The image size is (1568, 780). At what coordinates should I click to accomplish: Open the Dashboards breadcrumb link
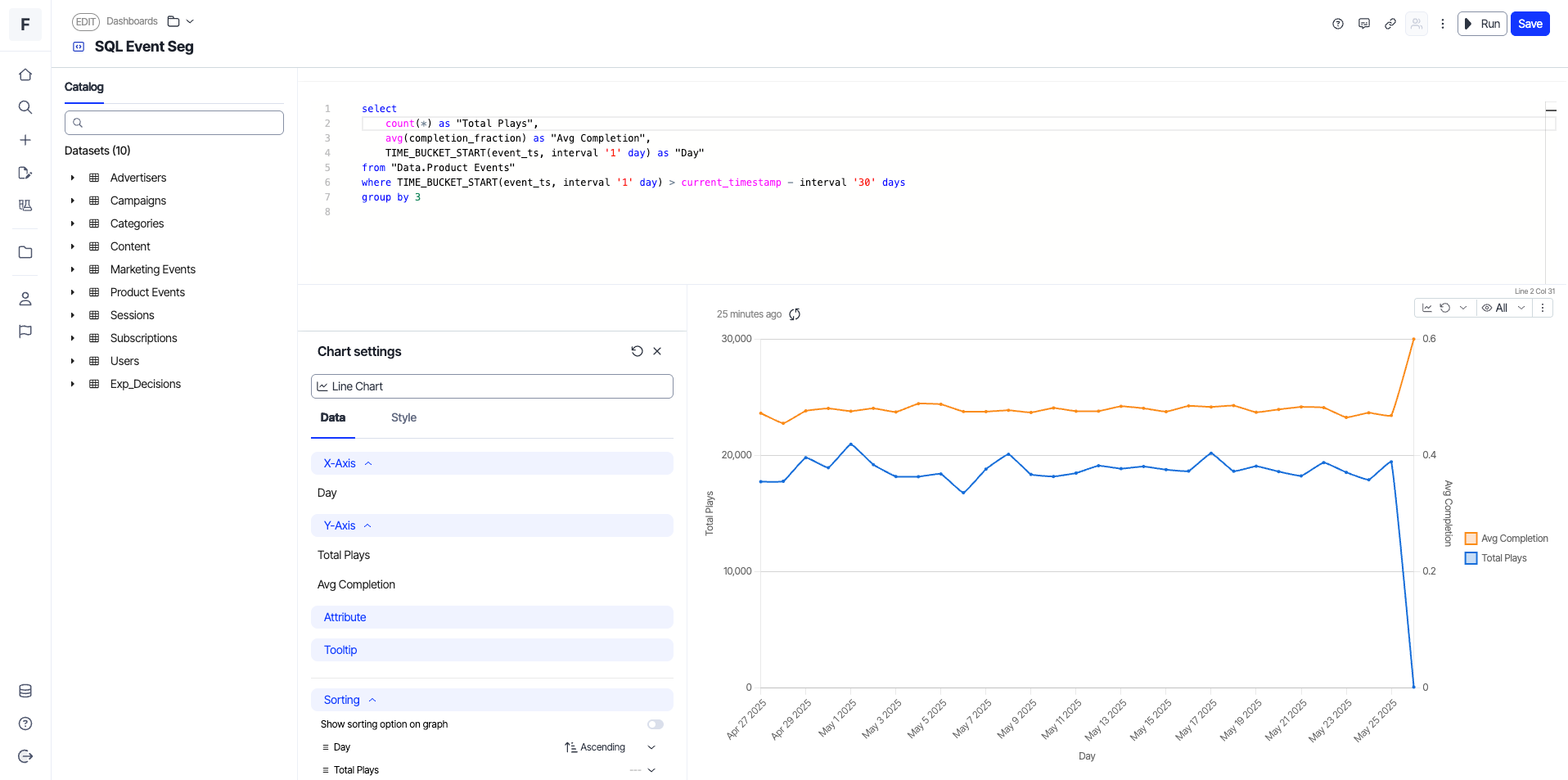(132, 21)
